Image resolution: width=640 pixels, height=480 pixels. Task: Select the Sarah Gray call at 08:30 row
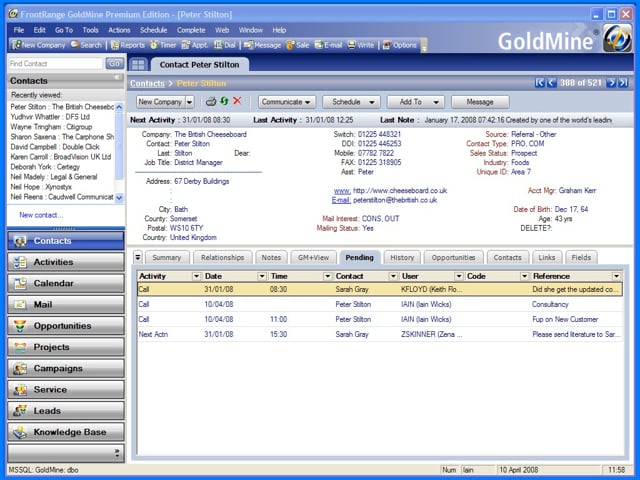coord(380,289)
